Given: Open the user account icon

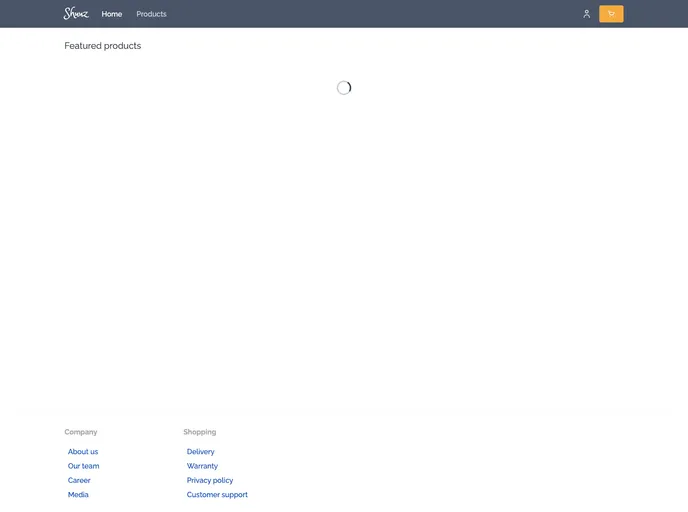Looking at the screenshot, I should click(x=586, y=14).
